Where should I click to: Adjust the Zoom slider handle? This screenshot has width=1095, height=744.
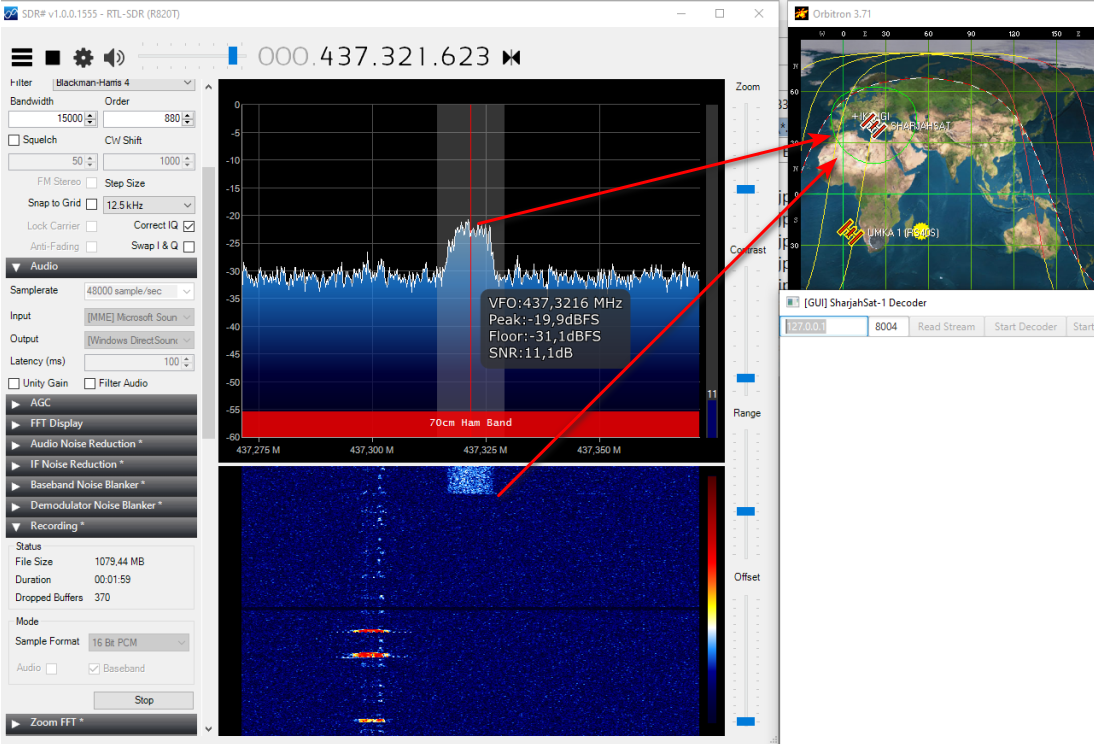(745, 188)
